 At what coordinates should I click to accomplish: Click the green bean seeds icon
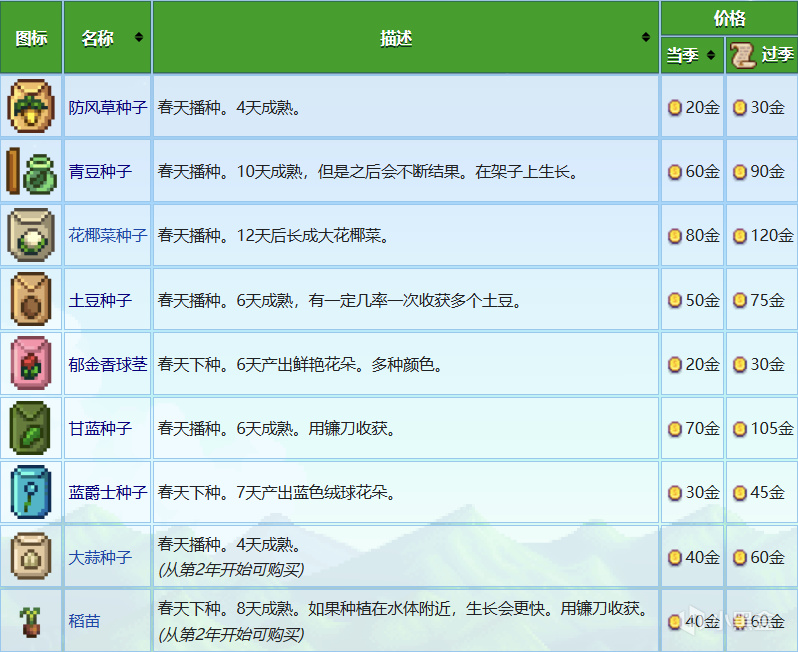pos(31,171)
